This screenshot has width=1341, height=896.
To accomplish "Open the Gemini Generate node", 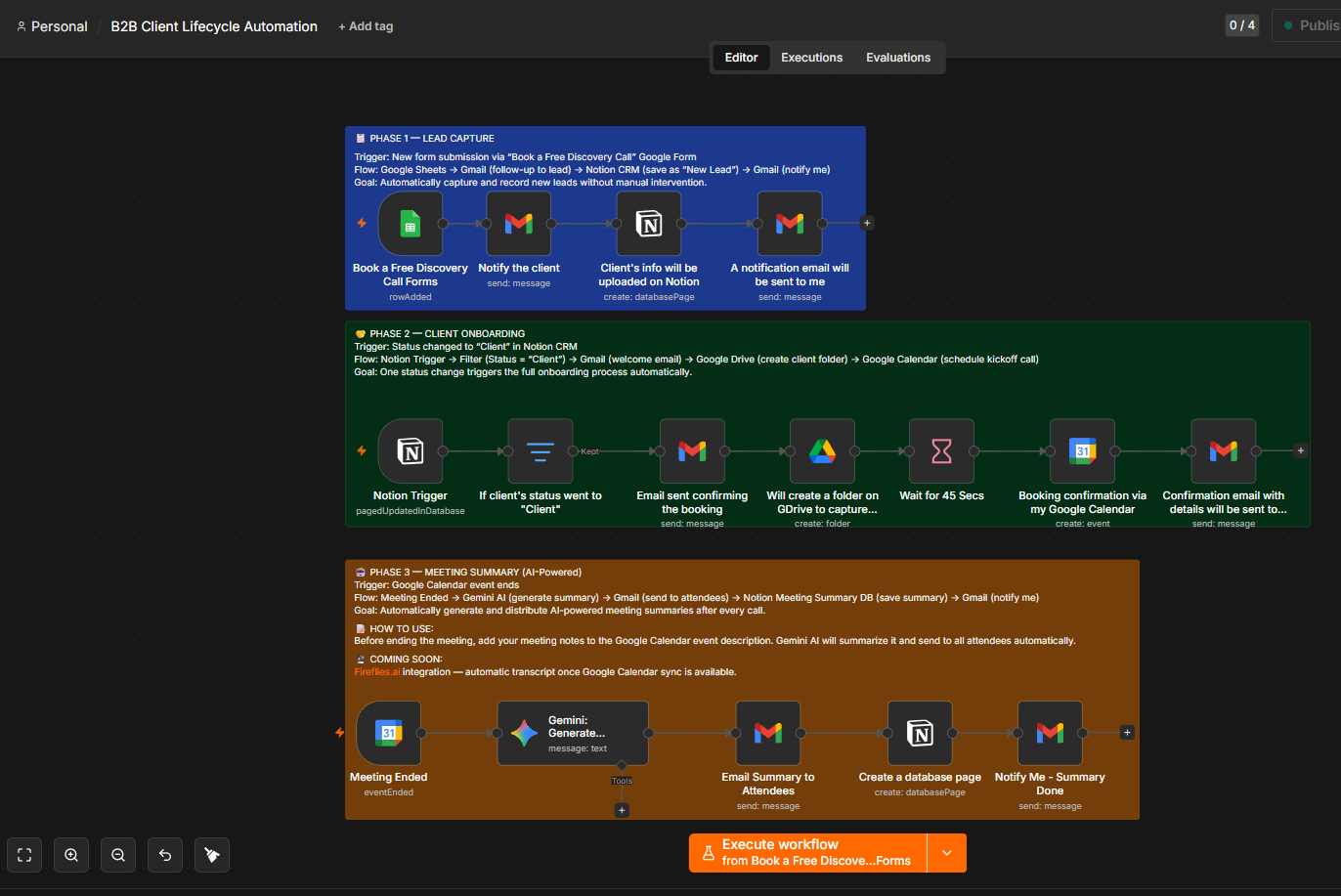I will point(573,733).
